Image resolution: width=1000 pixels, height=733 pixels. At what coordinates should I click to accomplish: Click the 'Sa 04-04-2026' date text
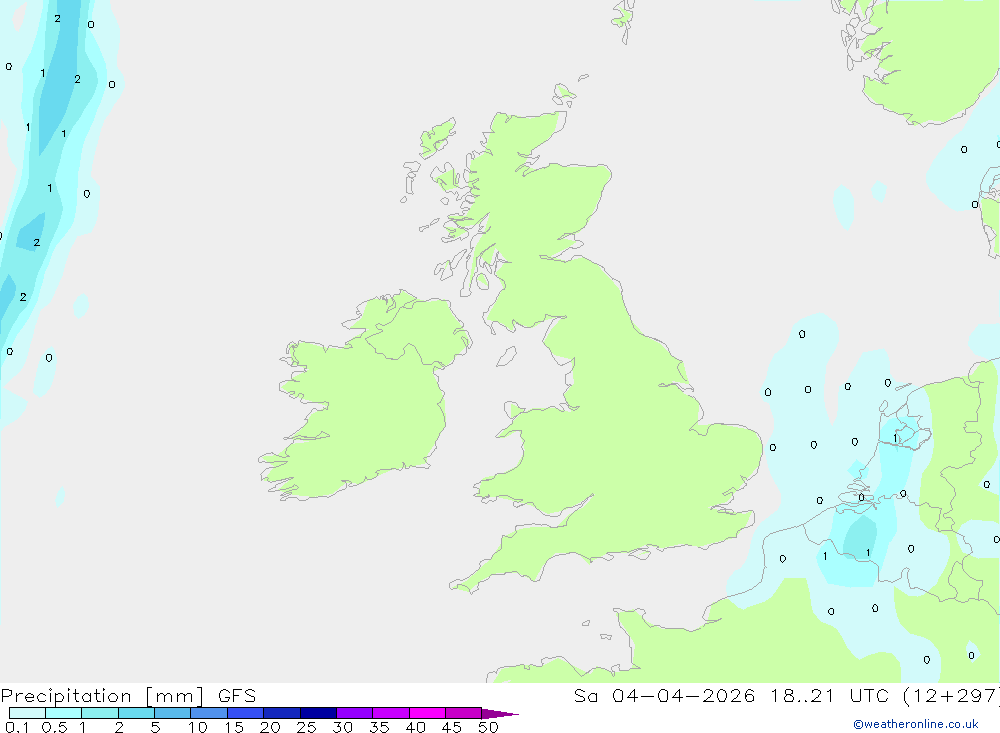point(664,696)
